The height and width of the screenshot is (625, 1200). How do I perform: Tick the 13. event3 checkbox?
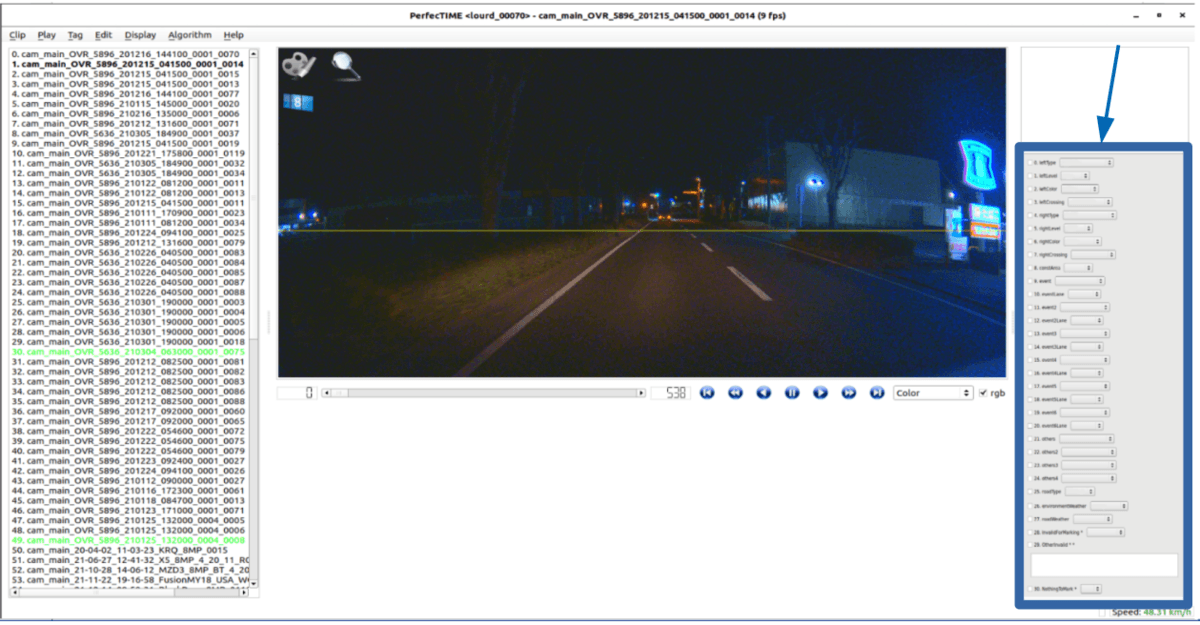coord(1030,333)
